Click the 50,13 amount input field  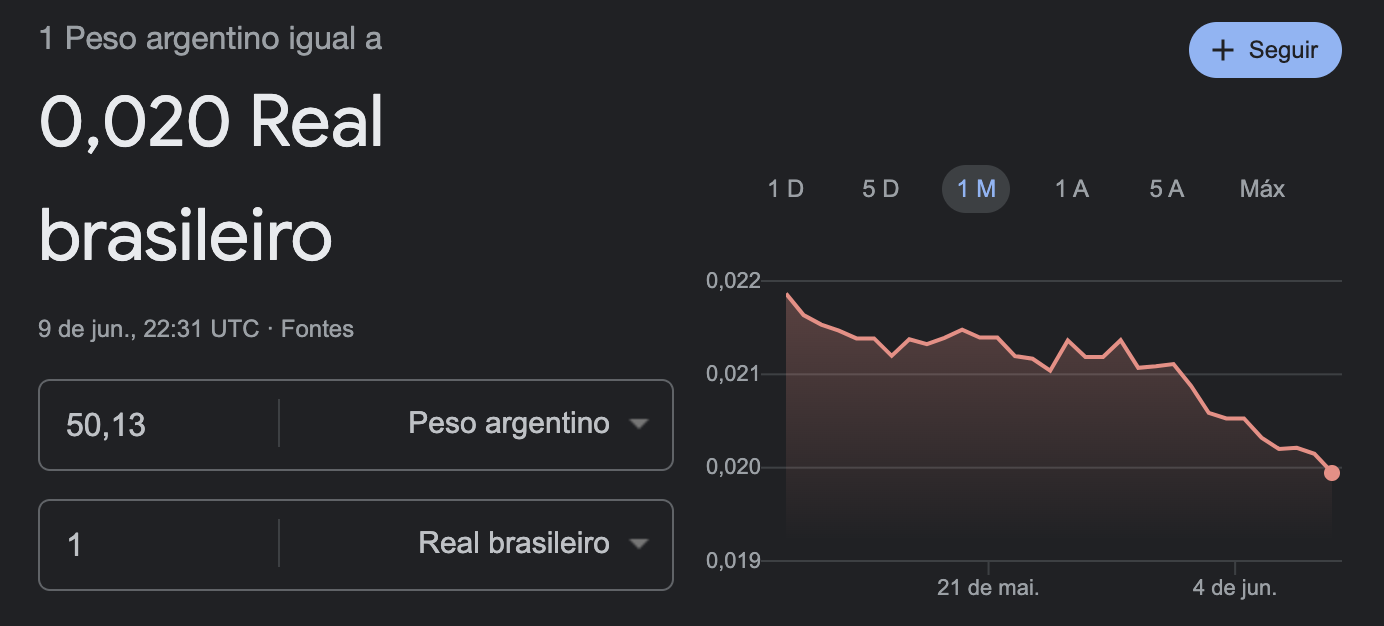(159, 424)
